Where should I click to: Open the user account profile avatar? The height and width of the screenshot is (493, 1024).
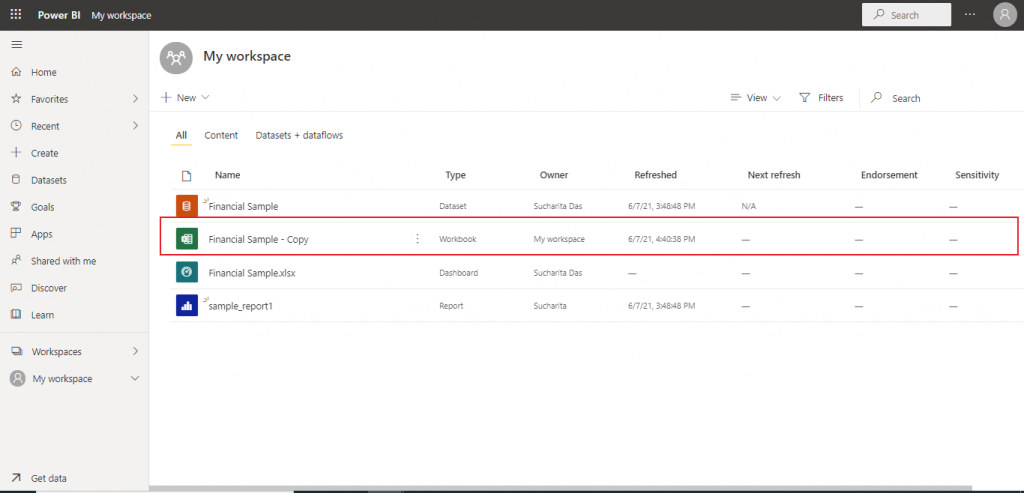(x=1004, y=15)
